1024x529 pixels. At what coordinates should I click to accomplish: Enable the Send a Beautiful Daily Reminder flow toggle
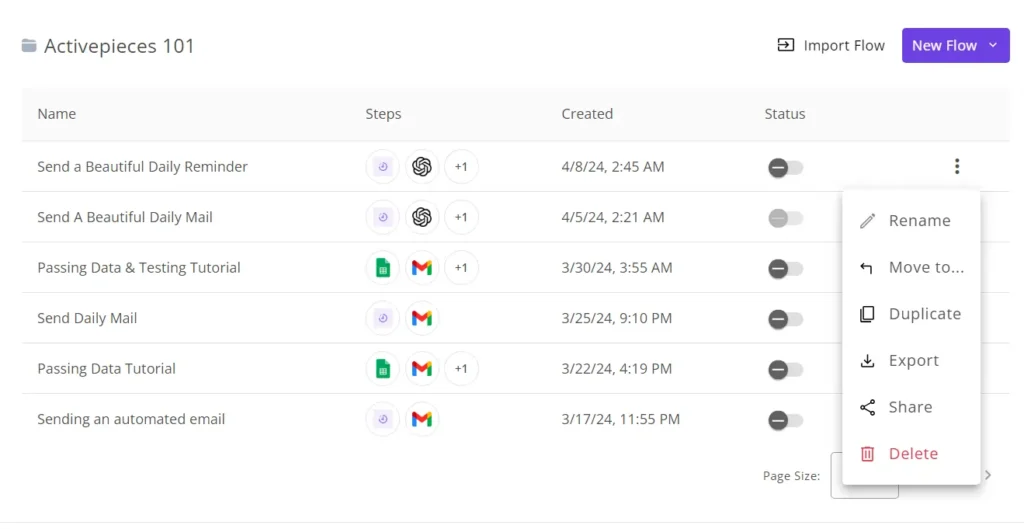(x=785, y=167)
